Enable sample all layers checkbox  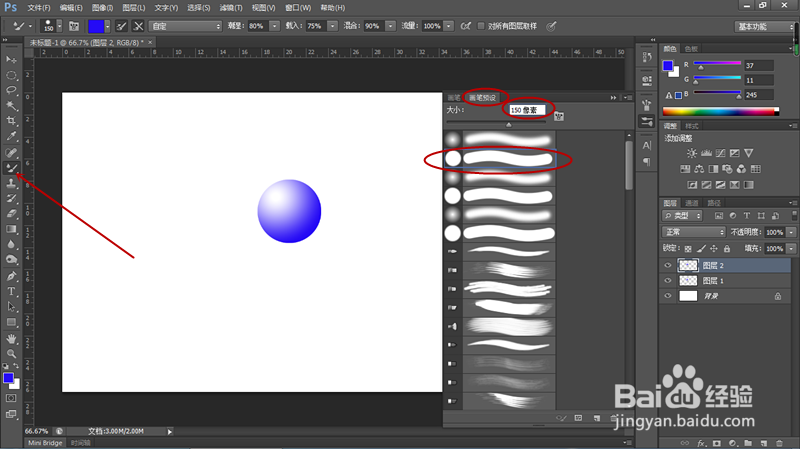(481, 26)
